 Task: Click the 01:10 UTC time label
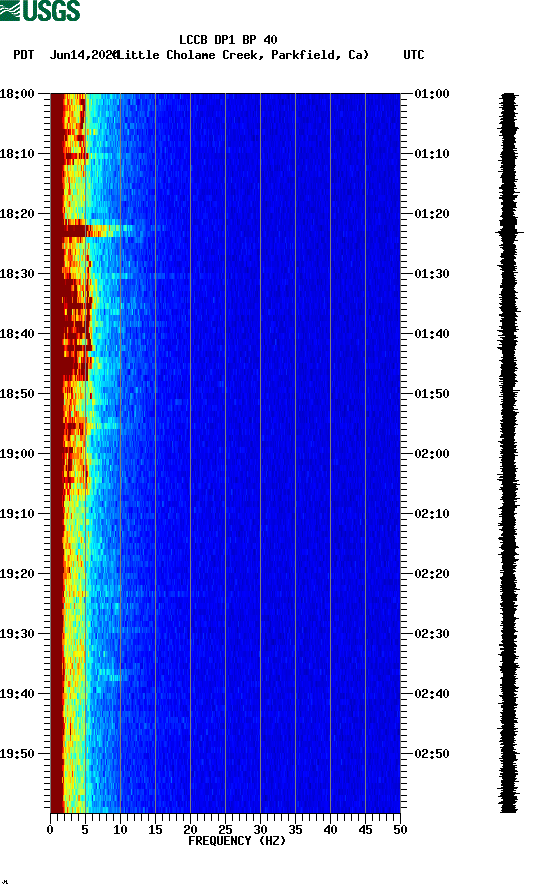(432, 154)
